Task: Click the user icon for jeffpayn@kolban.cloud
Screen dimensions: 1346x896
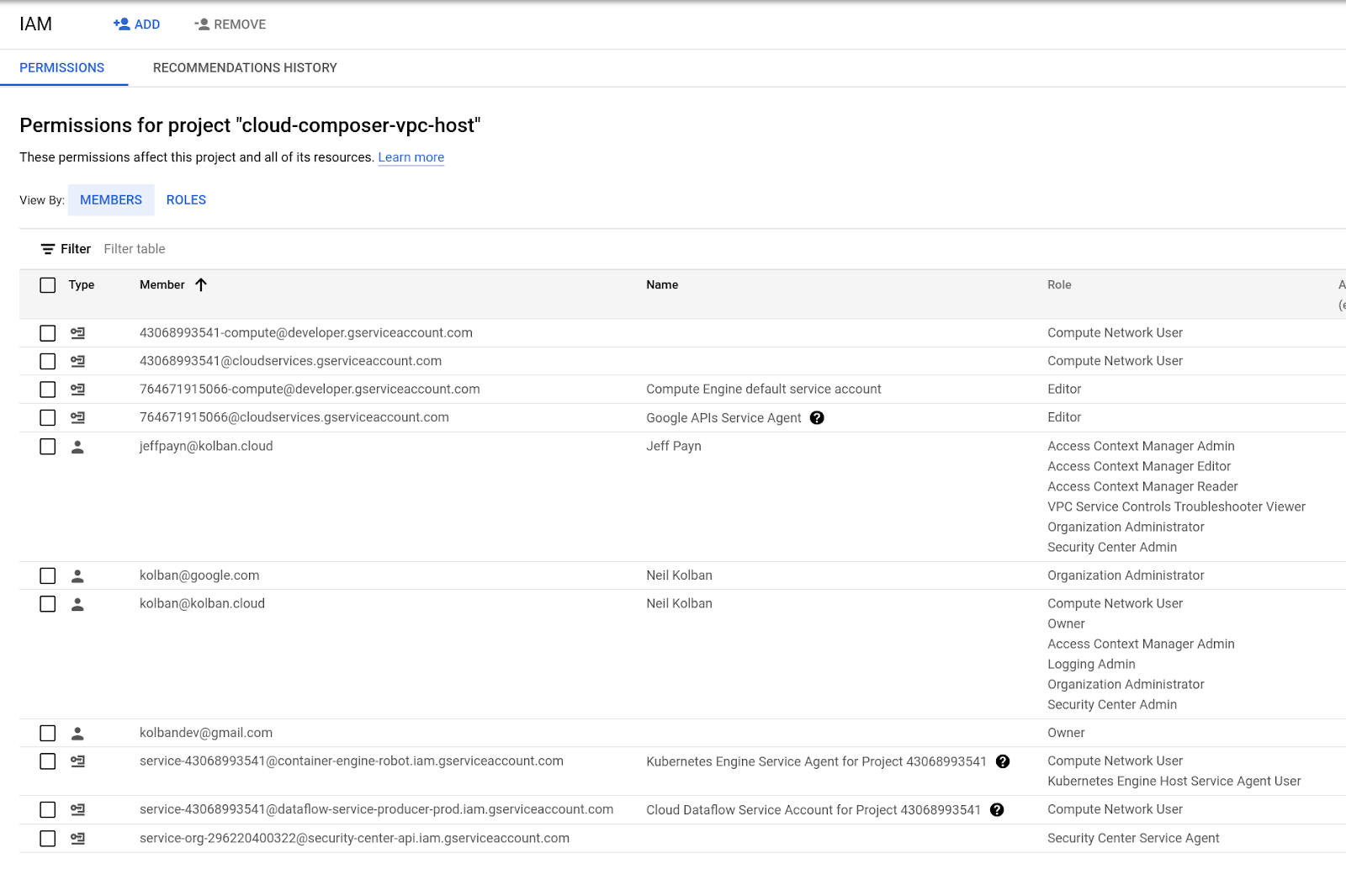Action: (x=77, y=447)
